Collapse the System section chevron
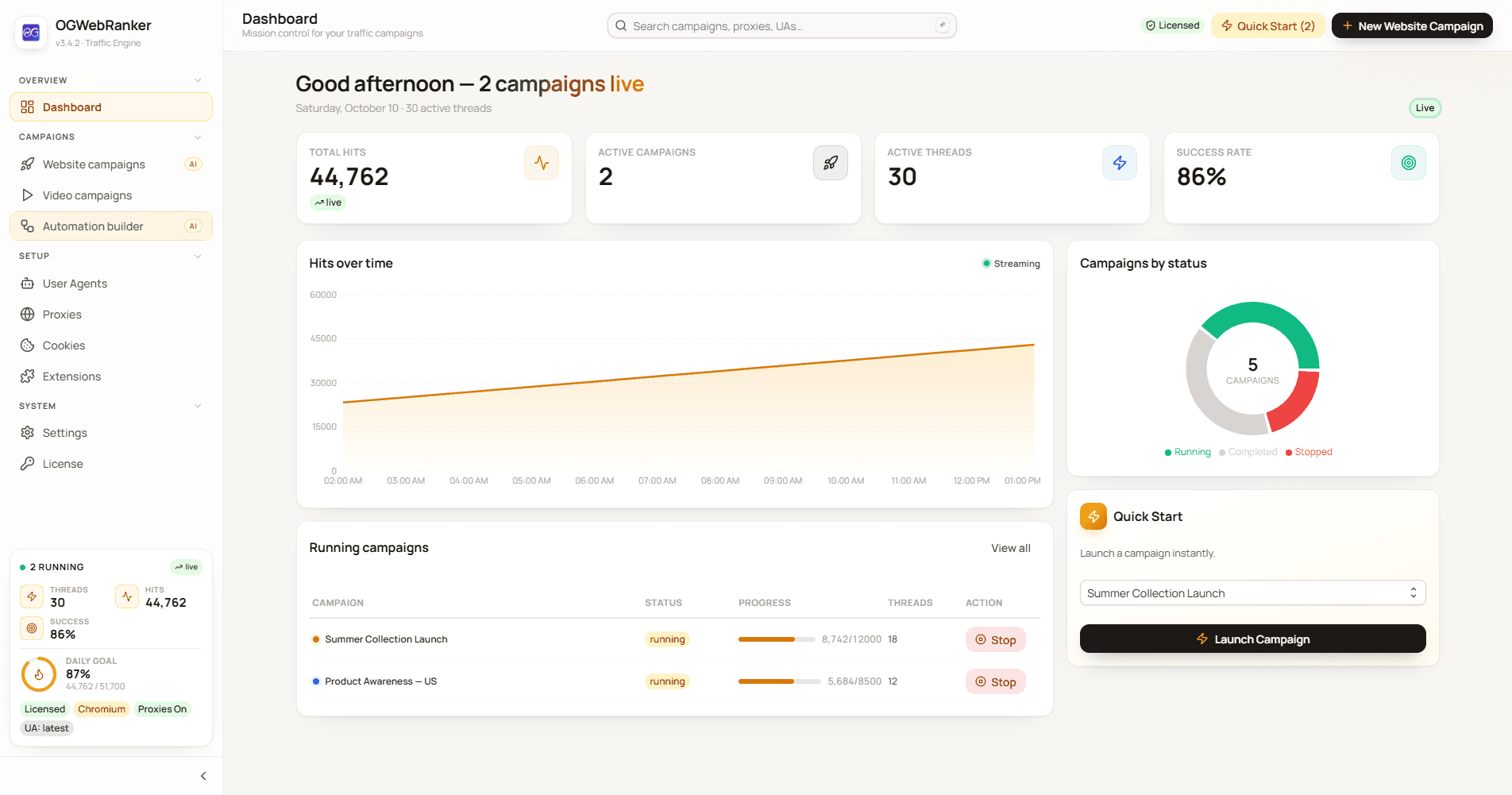The height and width of the screenshot is (795, 1512). [x=198, y=406]
